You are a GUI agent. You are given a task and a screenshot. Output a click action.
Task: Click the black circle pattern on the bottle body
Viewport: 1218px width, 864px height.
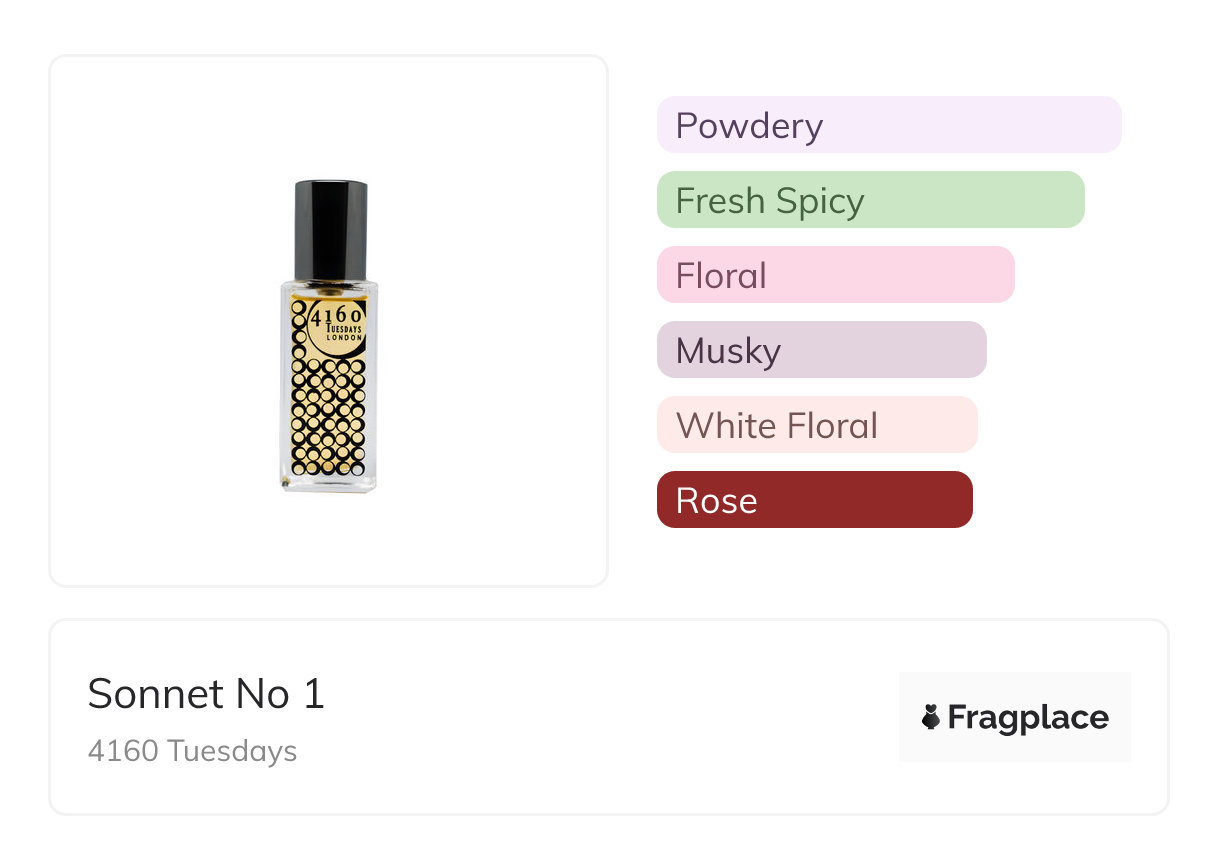[329, 418]
